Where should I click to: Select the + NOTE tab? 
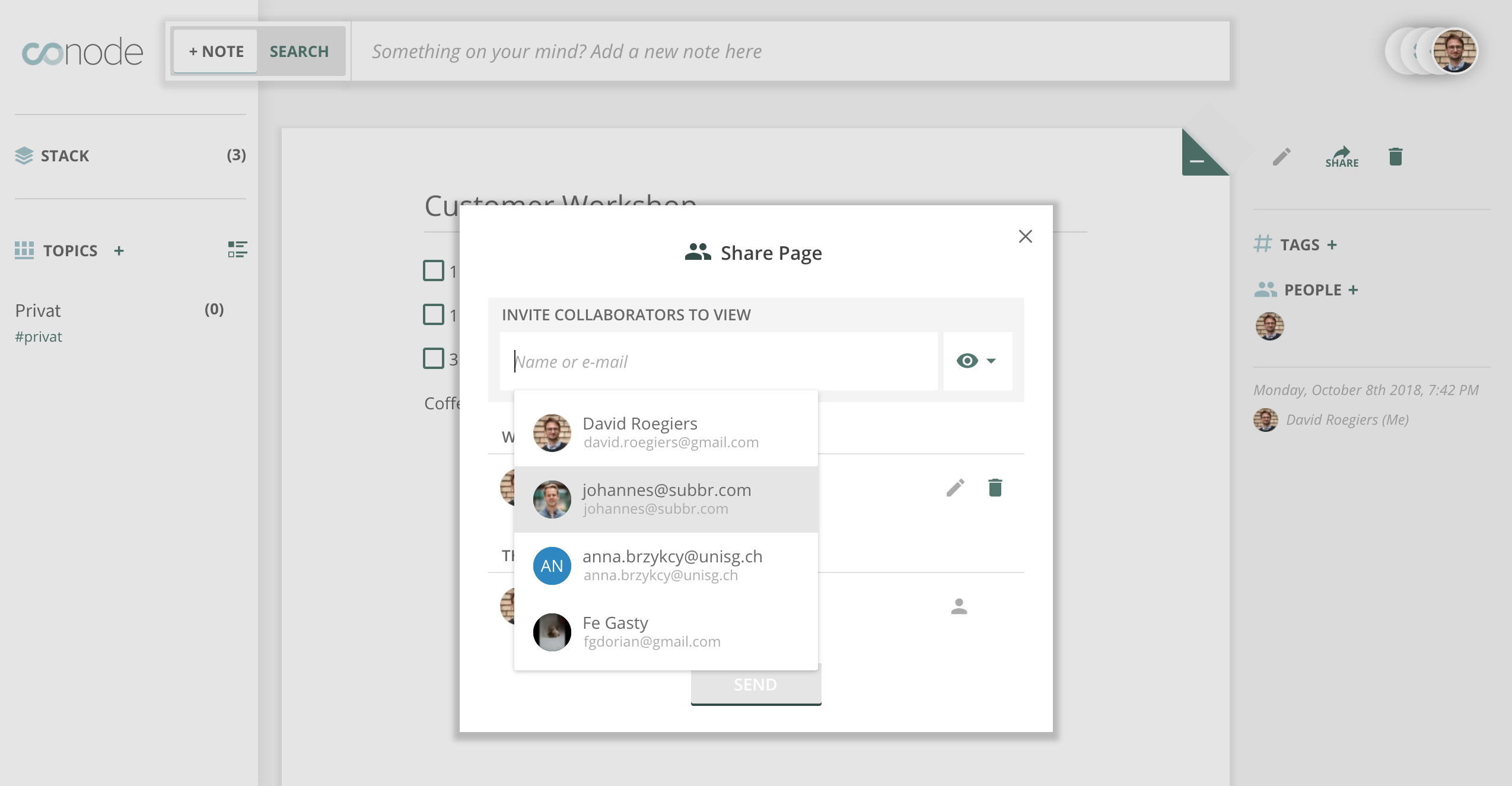(x=216, y=52)
